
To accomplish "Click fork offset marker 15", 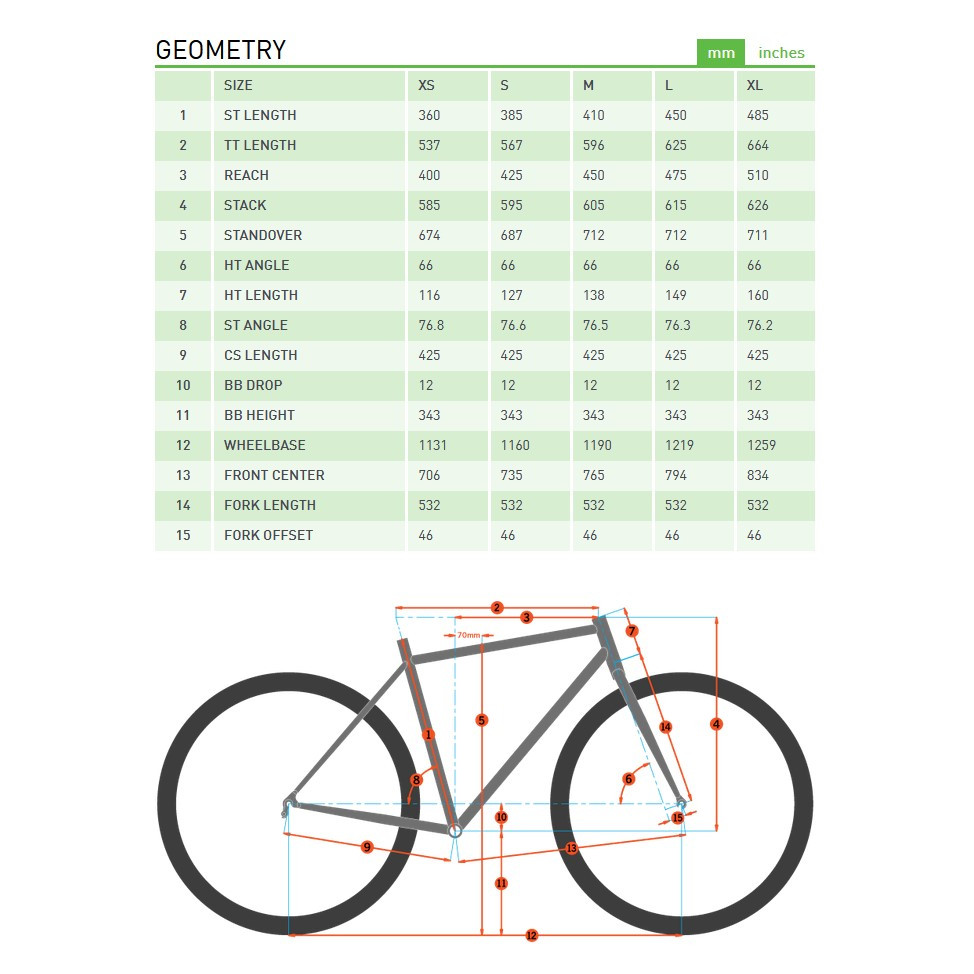I will pyautogui.click(x=677, y=818).
